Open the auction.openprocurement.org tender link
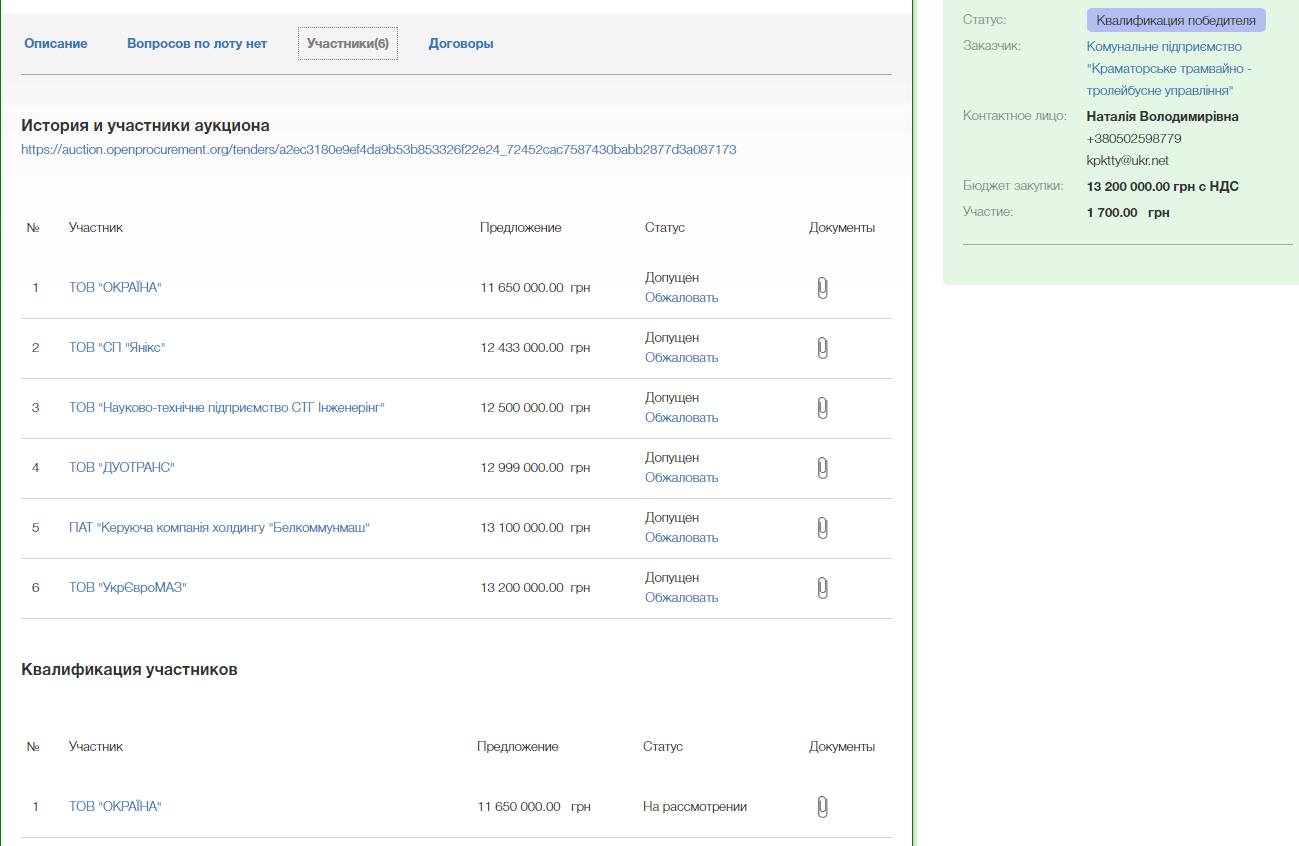Screen dimensions: 1299x846 [x=379, y=150]
